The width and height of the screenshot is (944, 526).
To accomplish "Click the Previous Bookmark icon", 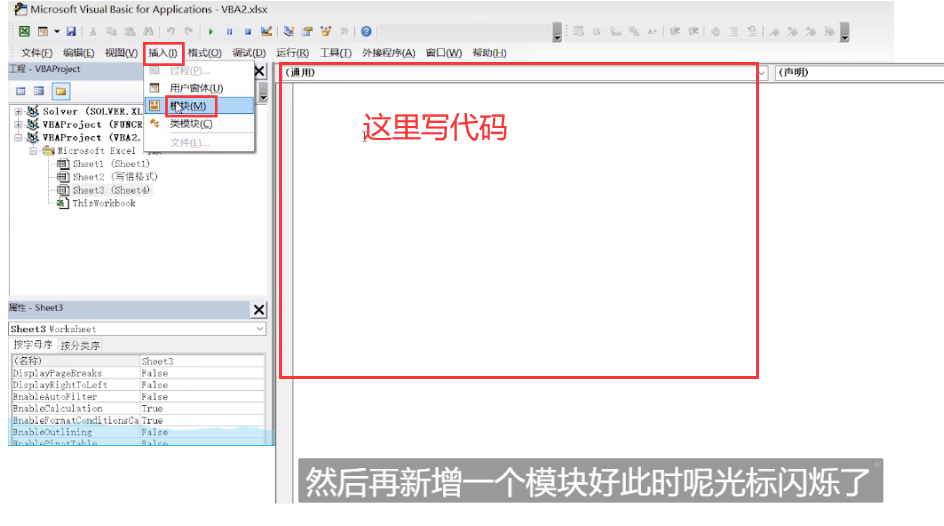I will pos(811,31).
